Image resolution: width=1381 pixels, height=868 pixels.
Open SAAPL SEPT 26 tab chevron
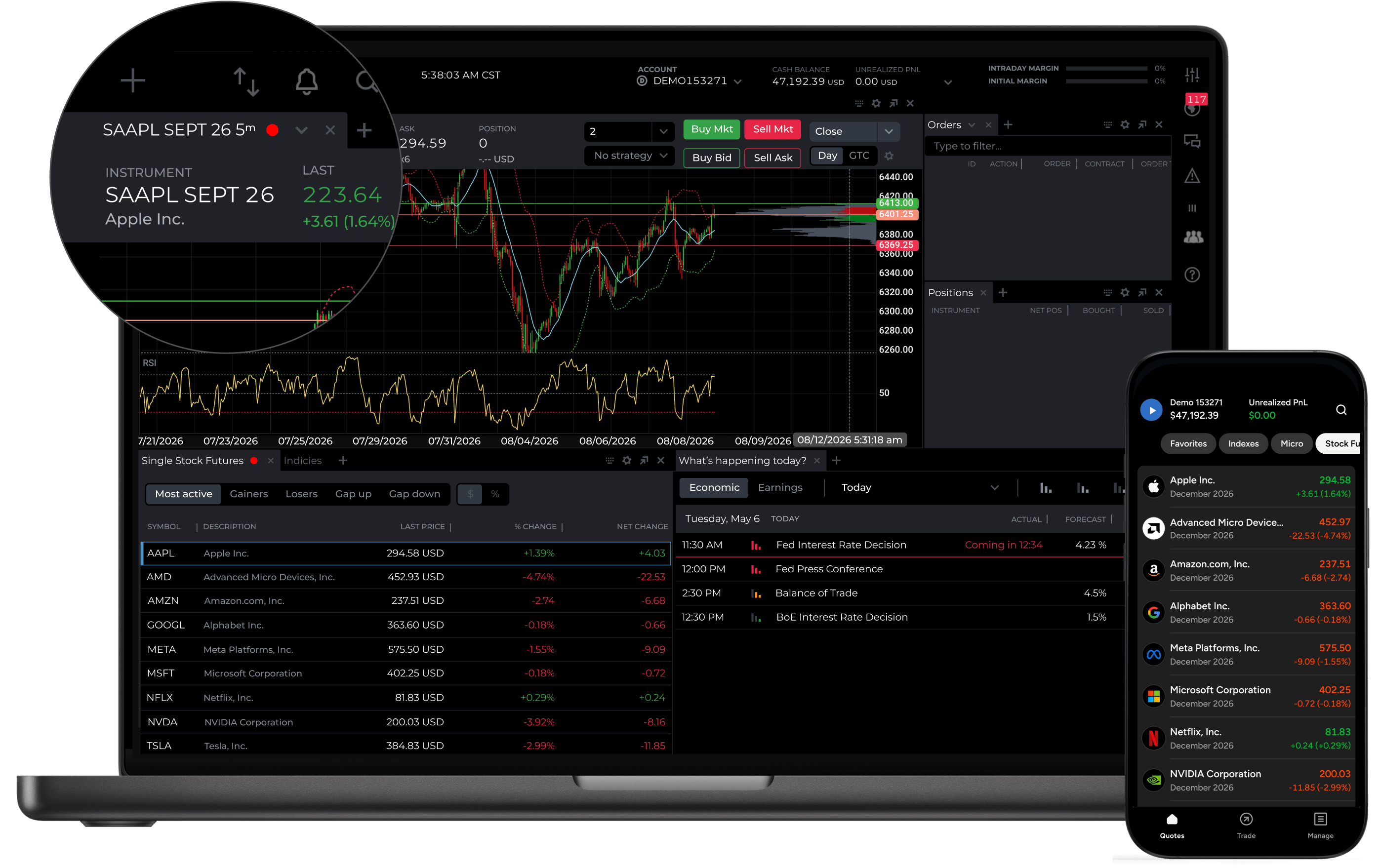click(x=301, y=130)
